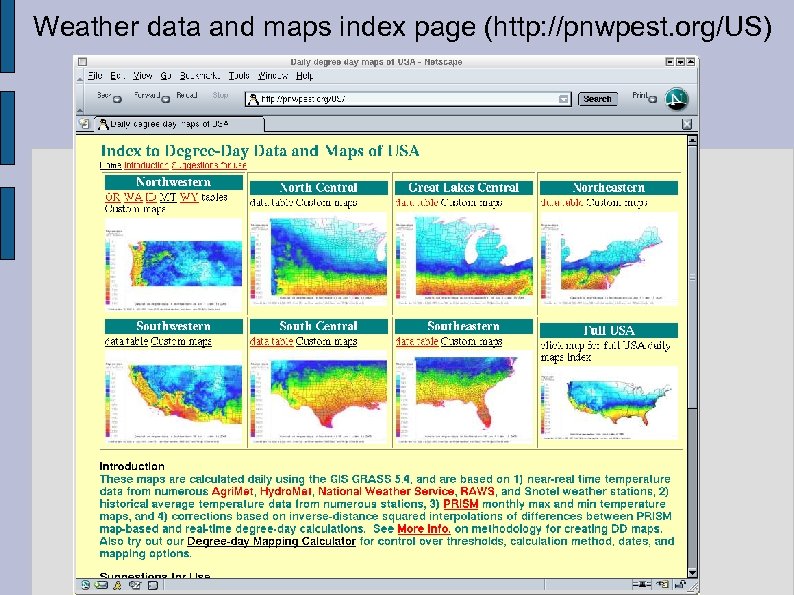
Task: Open the OR tables link under Northwestern
Action: (x=112, y=197)
